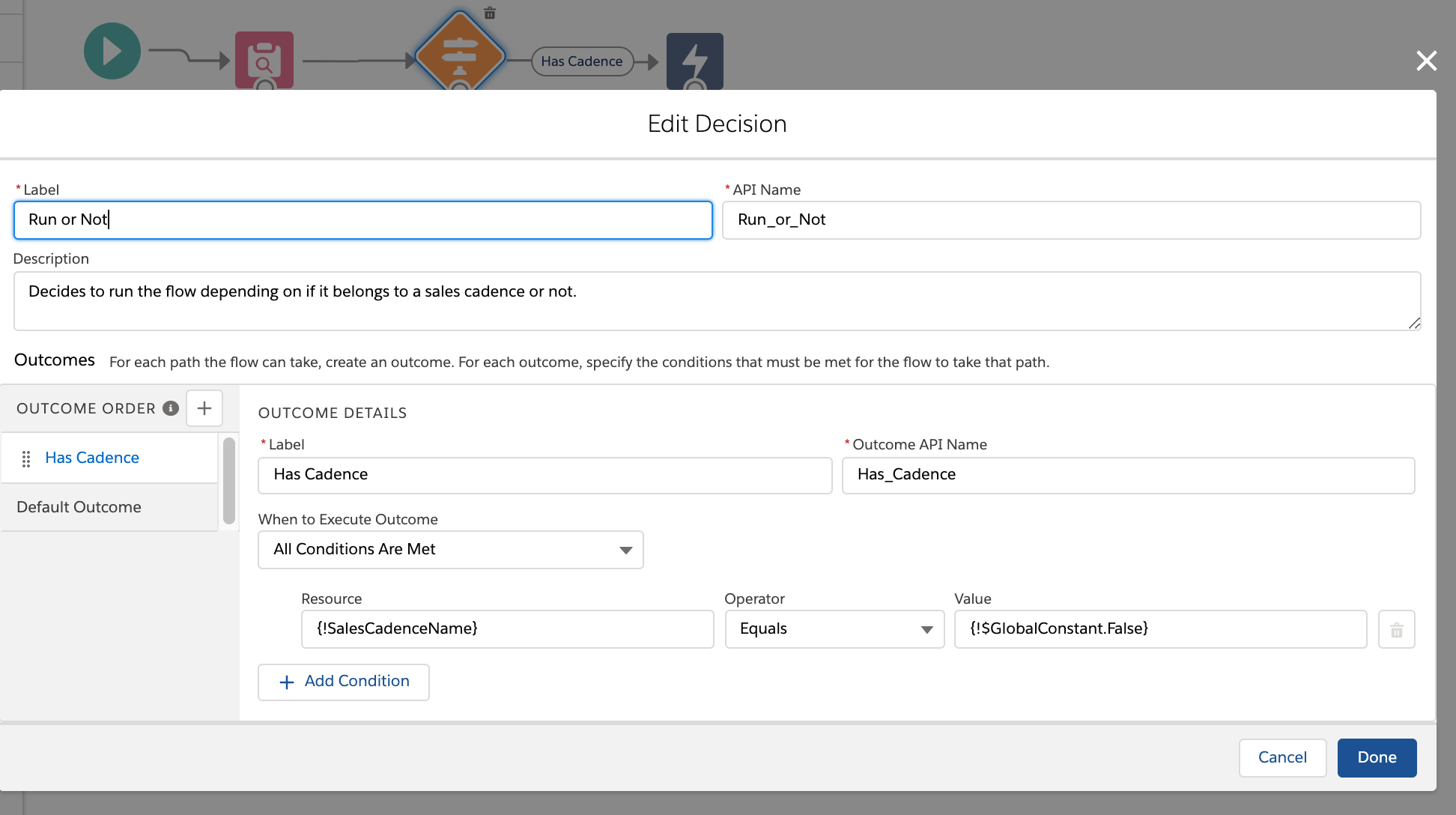Select the Default Outcome item
Image resolution: width=1456 pixels, height=815 pixels.
(79, 507)
